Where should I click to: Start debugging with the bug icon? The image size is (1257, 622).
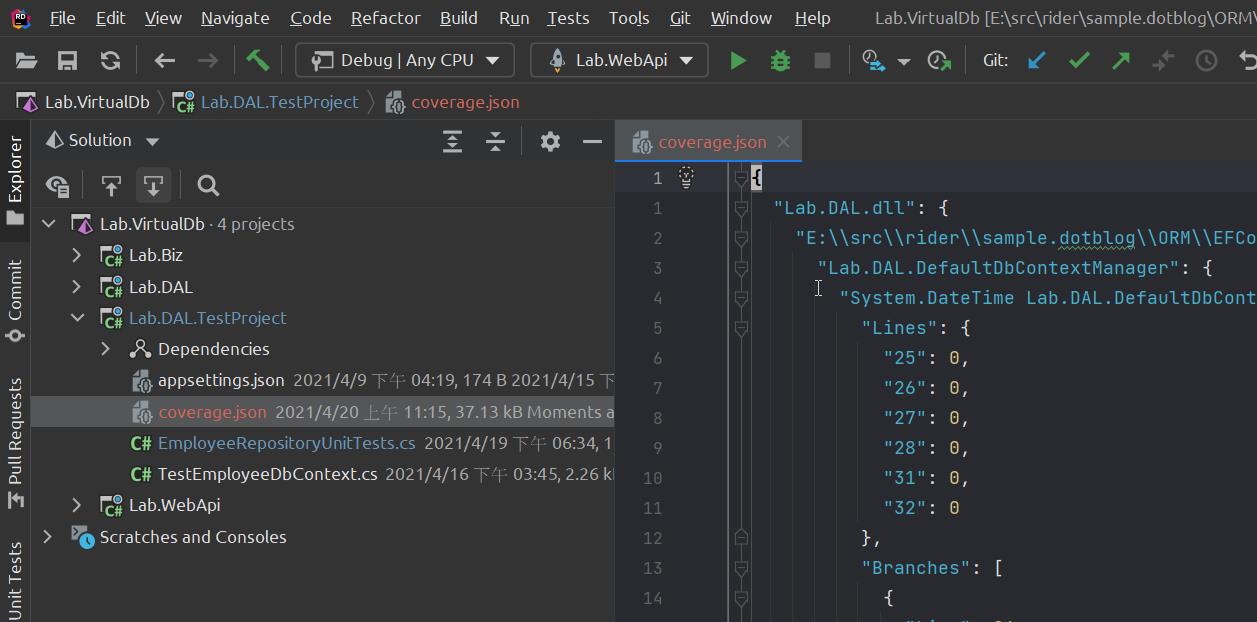[780, 60]
